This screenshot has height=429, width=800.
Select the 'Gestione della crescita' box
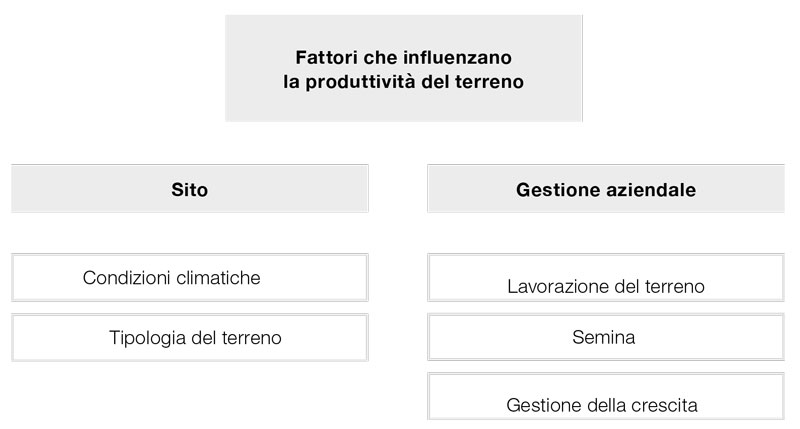click(x=606, y=396)
